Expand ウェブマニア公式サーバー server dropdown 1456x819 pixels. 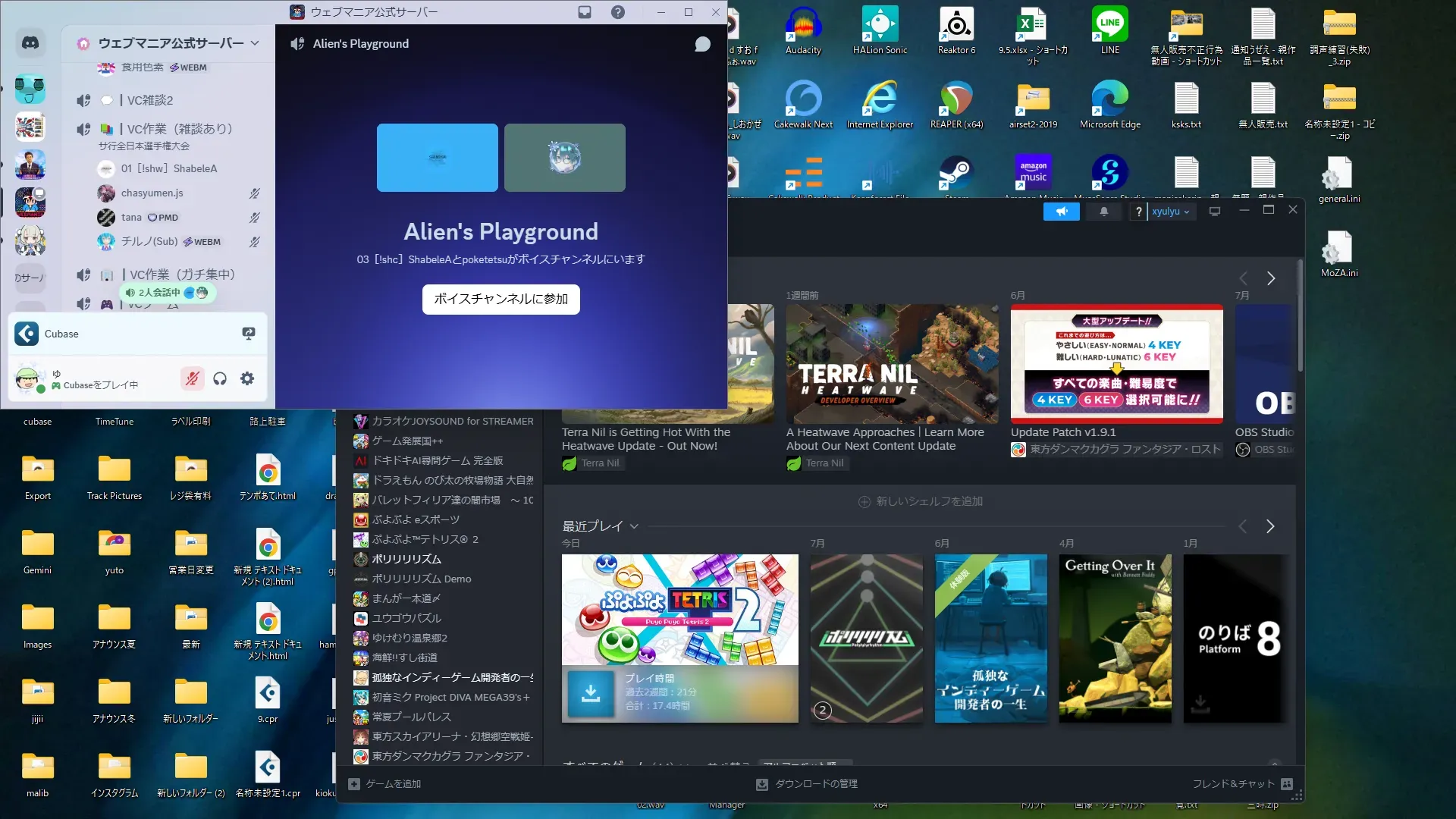[255, 43]
